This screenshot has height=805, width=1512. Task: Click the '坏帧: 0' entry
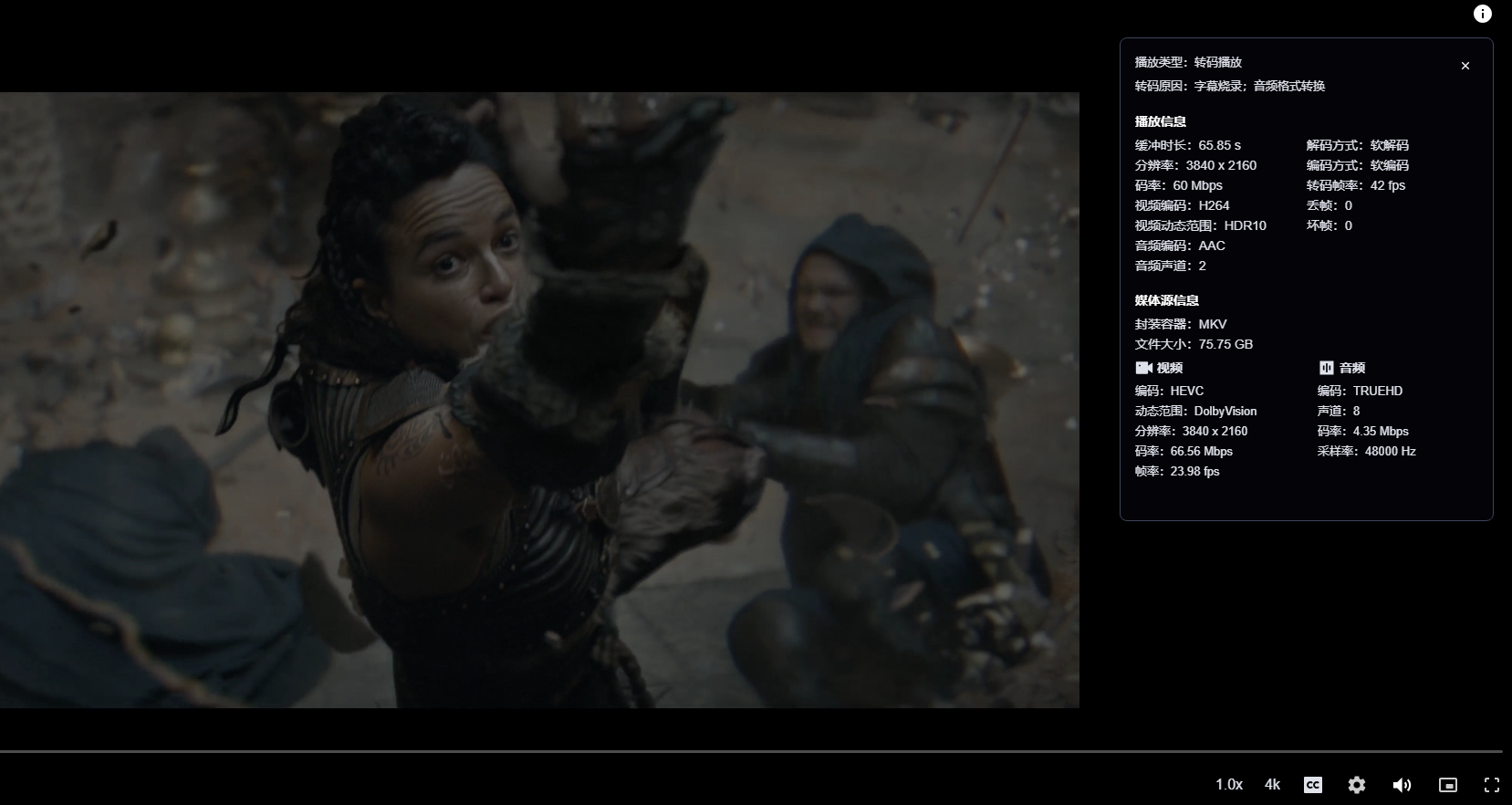coord(1330,225)
